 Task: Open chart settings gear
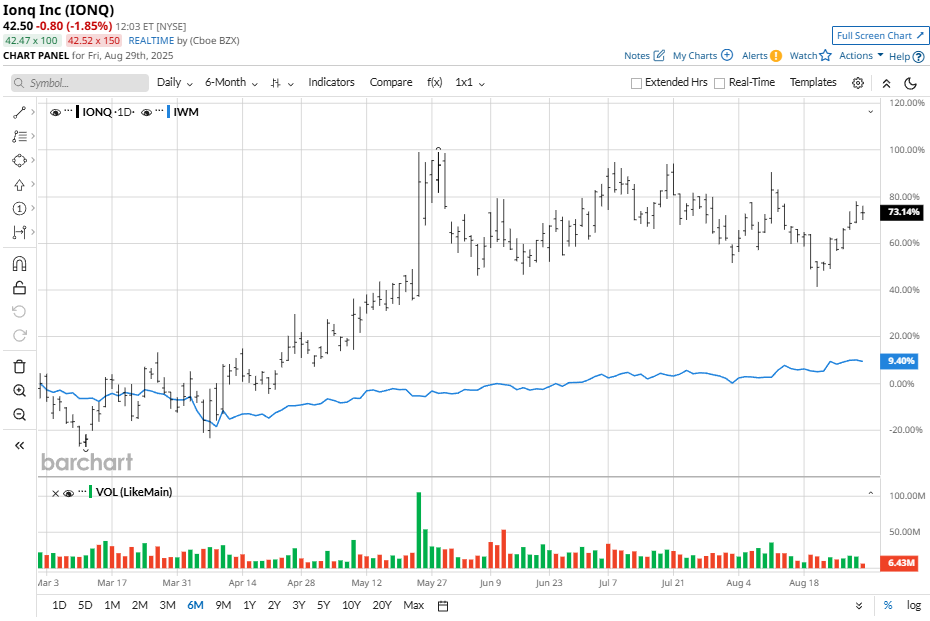click(x=858, y=83)
